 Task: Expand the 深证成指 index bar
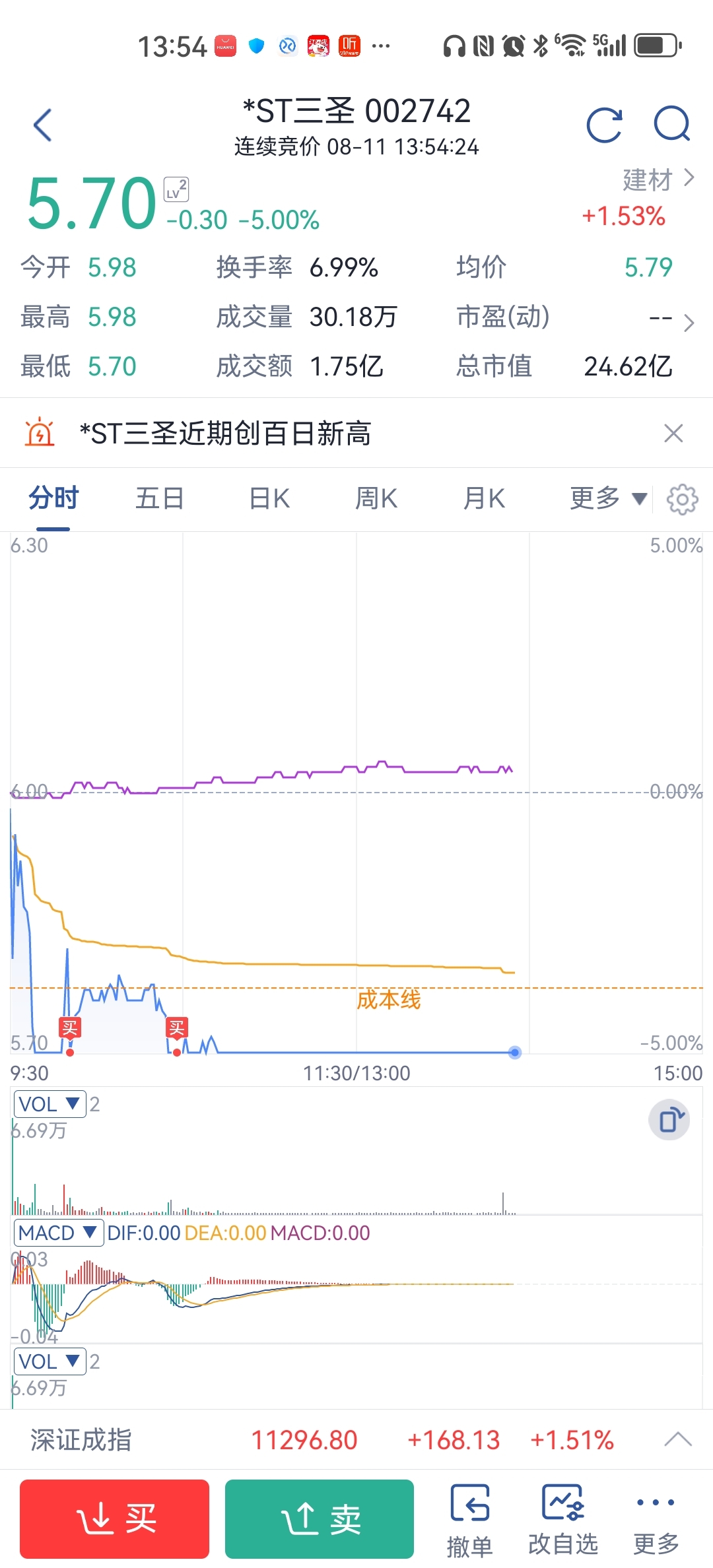[678, 1439]
